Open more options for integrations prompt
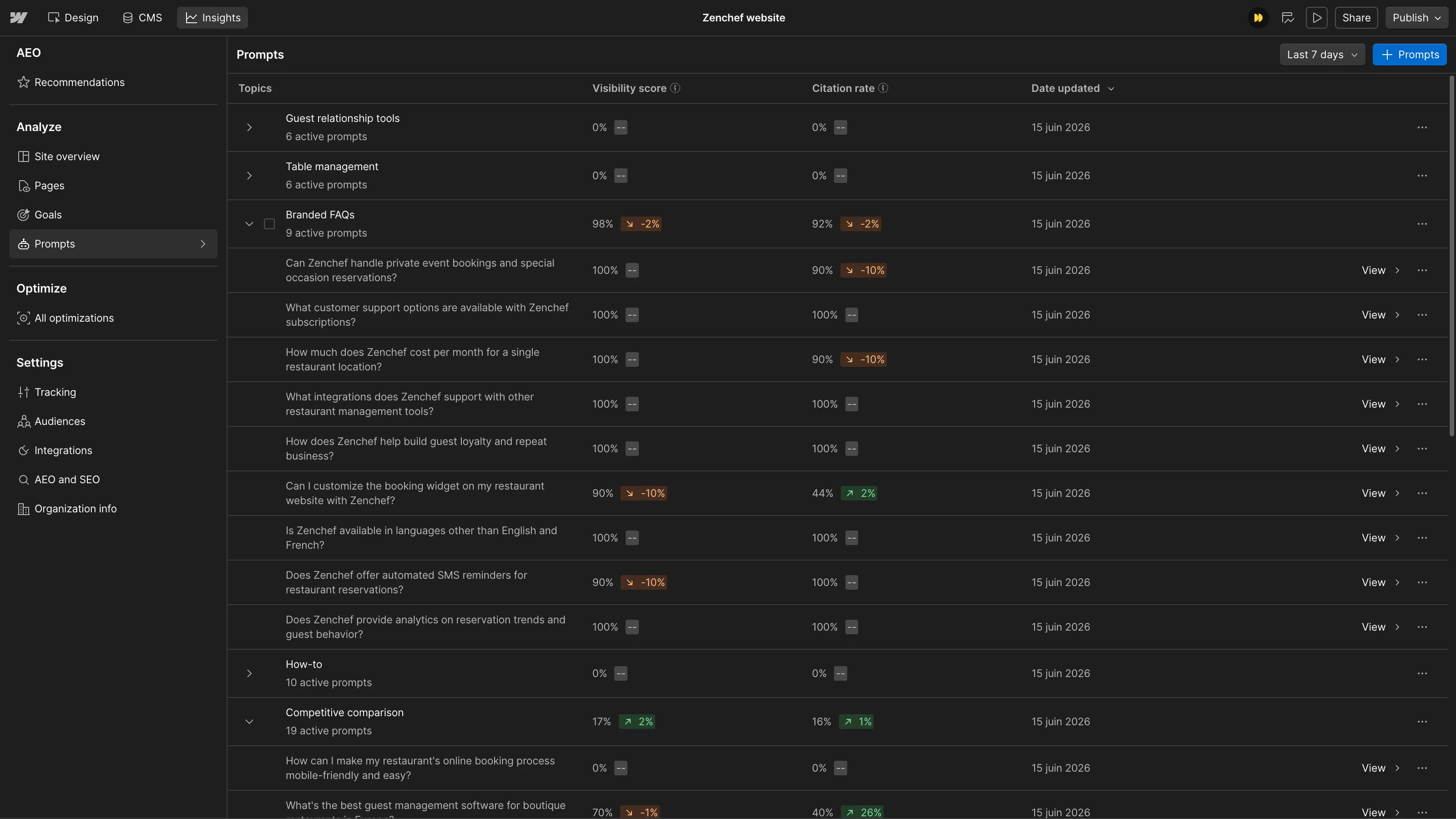The width and height of the screenshot is (1456, 819). point(1422,404)
